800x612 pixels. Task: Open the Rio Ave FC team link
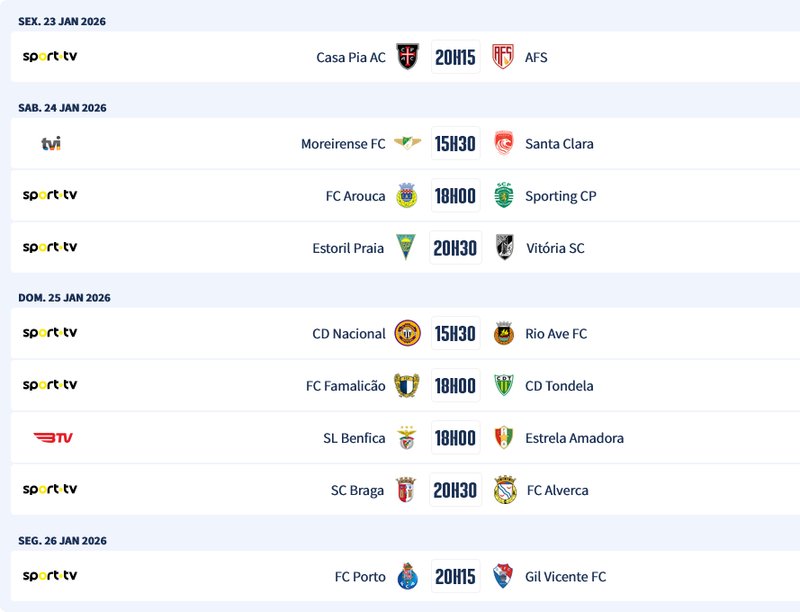[x=556, y=334]
